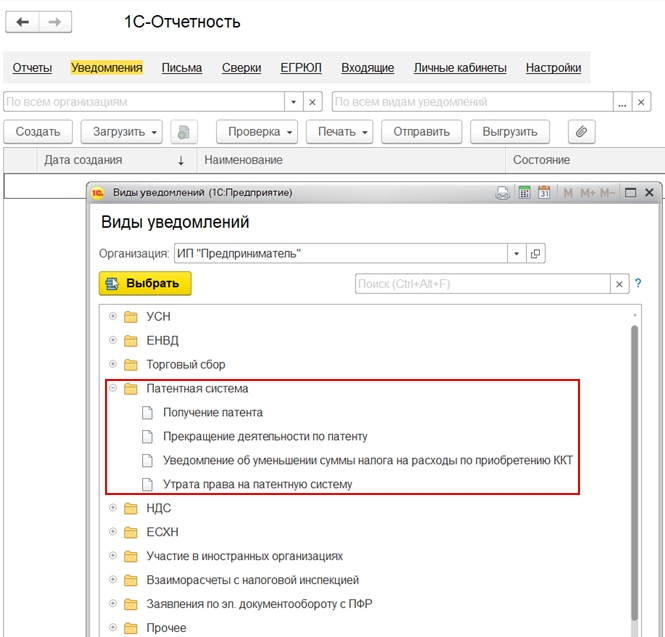The image size is (665, 637).
Task: Click the paperclip attachment button
Action: [581, 132]
